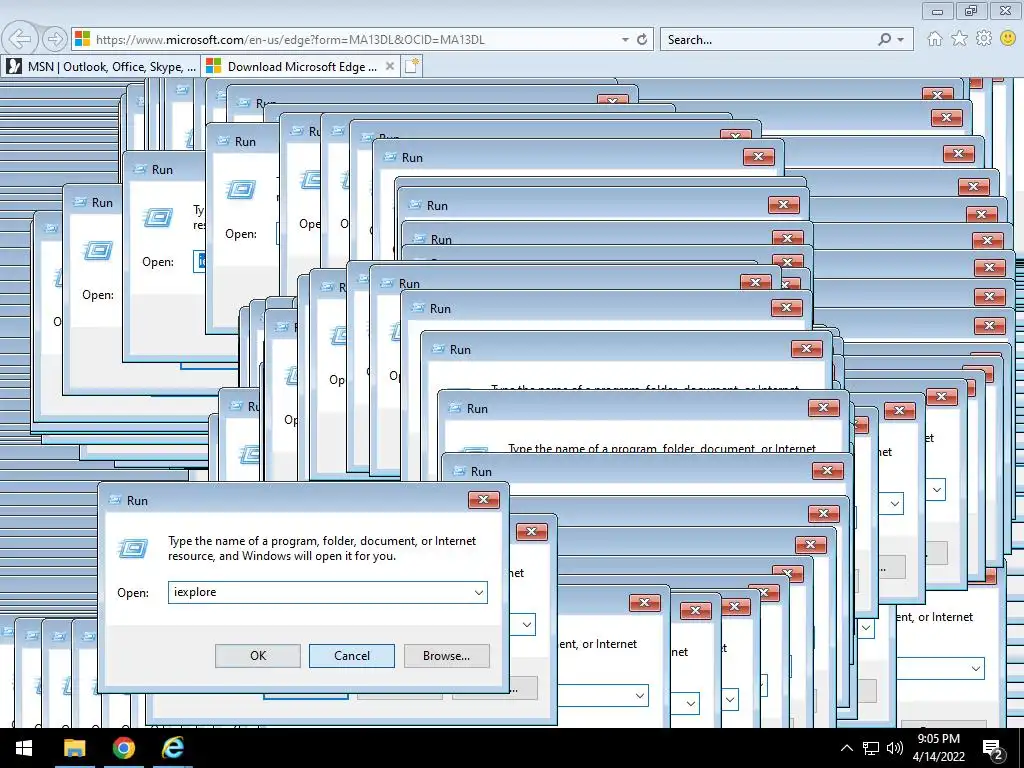The height and width of the screenshot is (768, 1024).
Task: Click the iexplore text in the Open field
Action: (195, 592)
